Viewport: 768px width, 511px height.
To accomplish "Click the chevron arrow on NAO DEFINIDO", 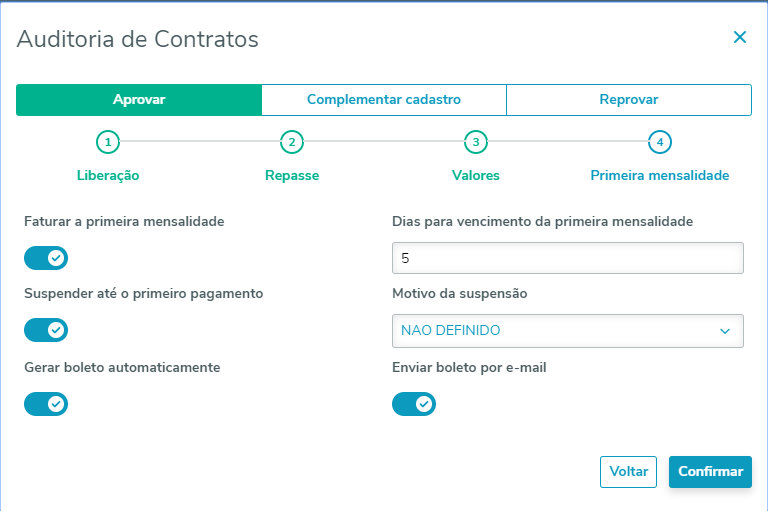I will 725,330.
